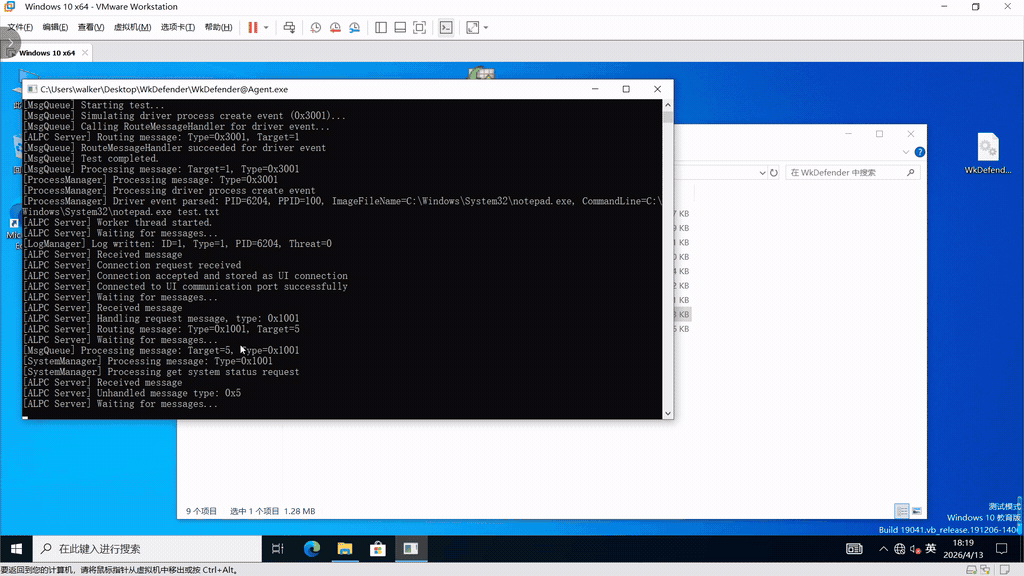Image resolution: width=1024 pixels, height=576 pixels.
Task: Open File Explorer from the taskbar
Action: coord(345,549)
